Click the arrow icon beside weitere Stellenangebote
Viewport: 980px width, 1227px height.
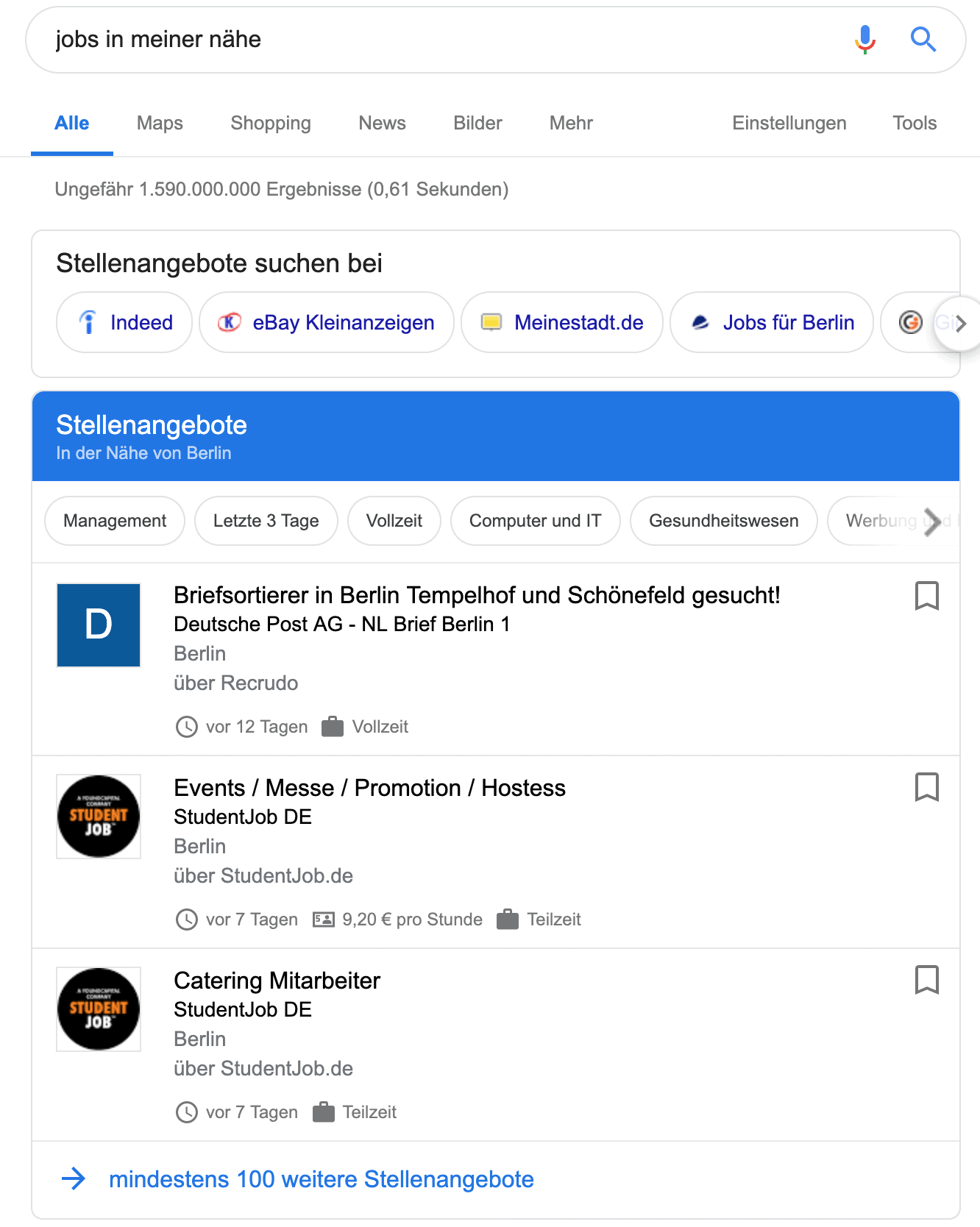[74, 1179]
